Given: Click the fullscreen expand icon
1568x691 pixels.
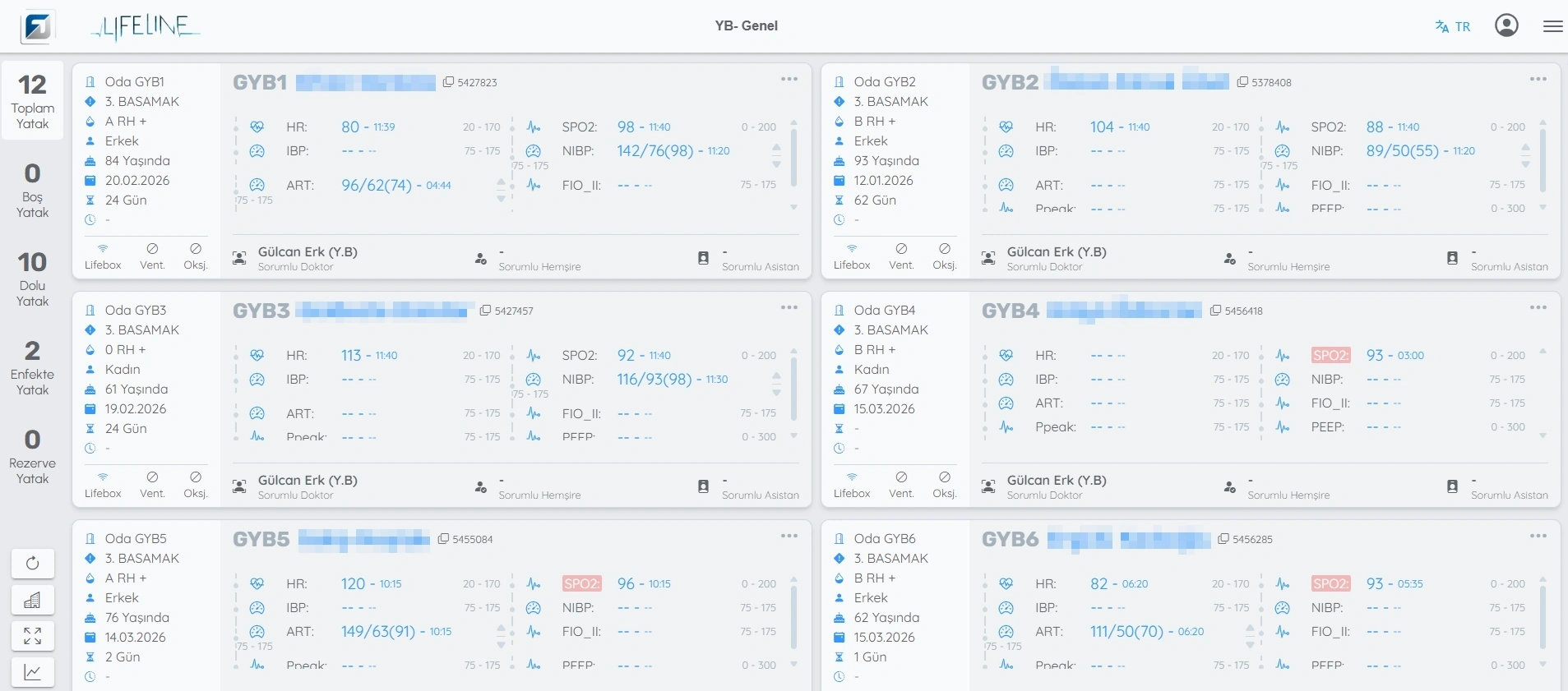Looking at the screenshot, I should point(33,636).
